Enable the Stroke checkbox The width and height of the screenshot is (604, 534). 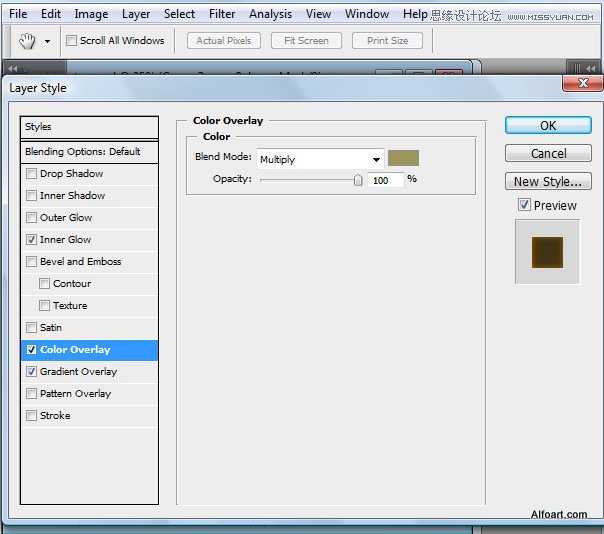tap(31, 415)
